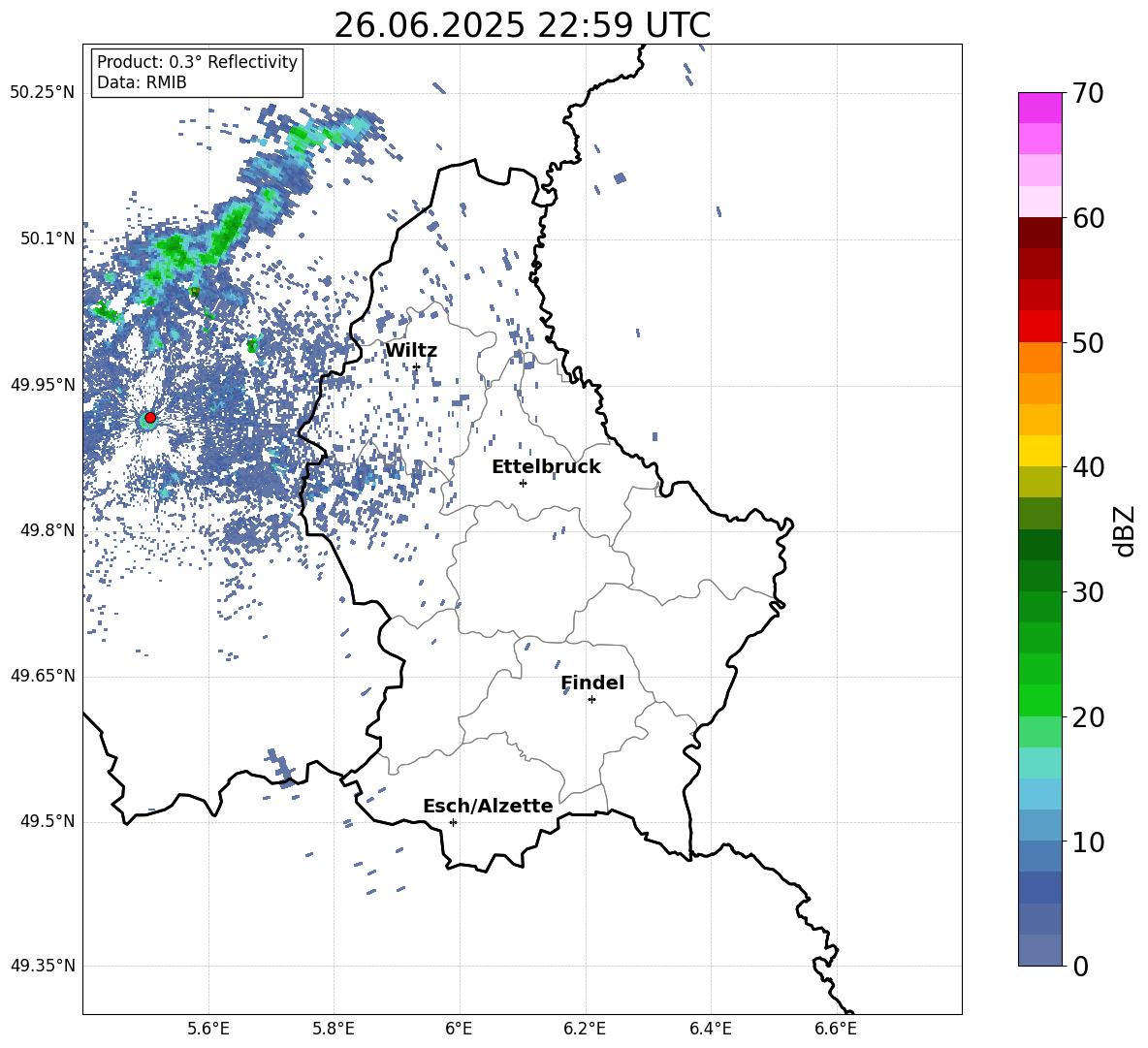Click the colorbar tick value 70
The image size is (1148, 1048).
[x=1088, y=93]
